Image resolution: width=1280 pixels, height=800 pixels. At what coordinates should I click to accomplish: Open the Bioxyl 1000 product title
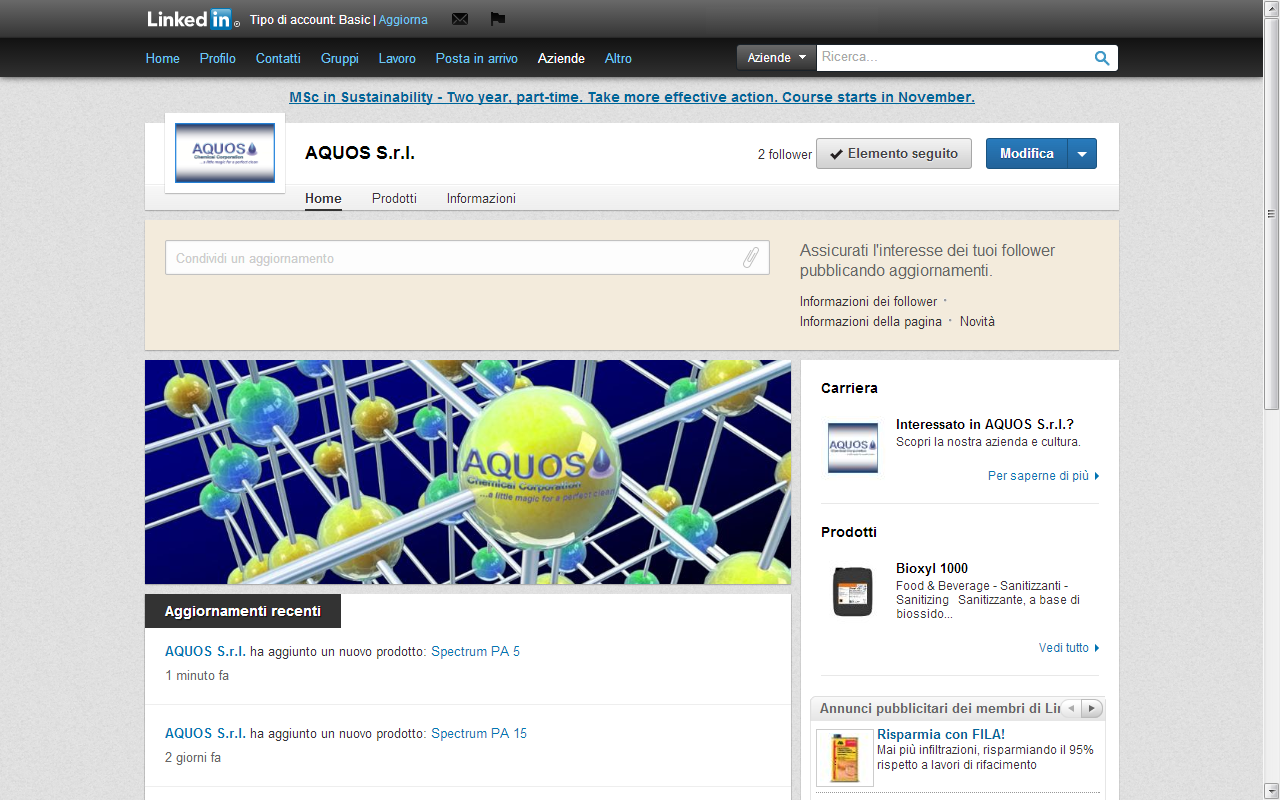click(932, 568)
